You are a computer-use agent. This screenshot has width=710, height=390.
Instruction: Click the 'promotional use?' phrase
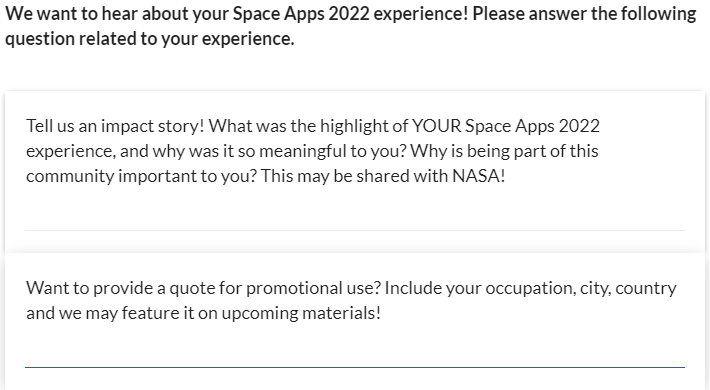point(313,288)
